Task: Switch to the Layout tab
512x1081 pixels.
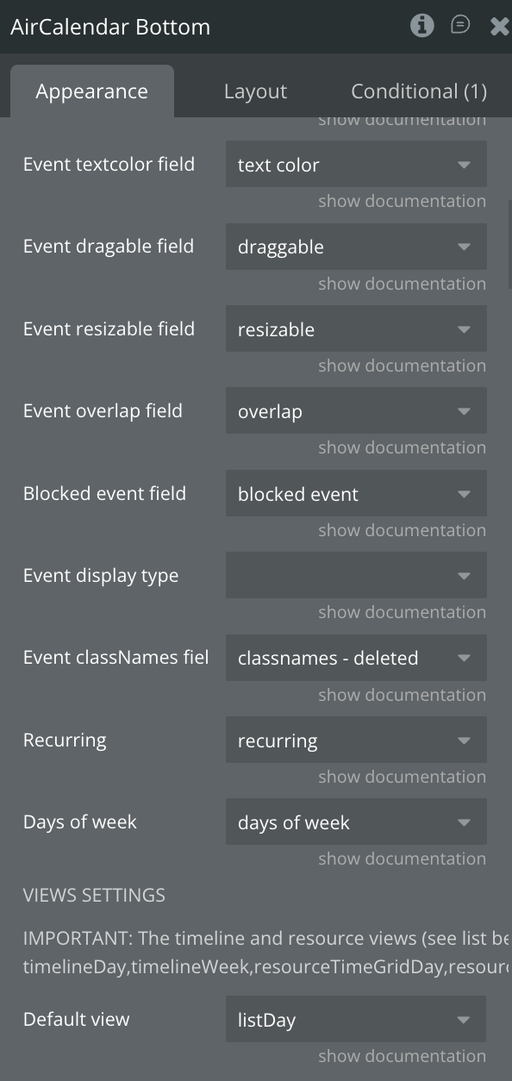Action: [255, 91]
